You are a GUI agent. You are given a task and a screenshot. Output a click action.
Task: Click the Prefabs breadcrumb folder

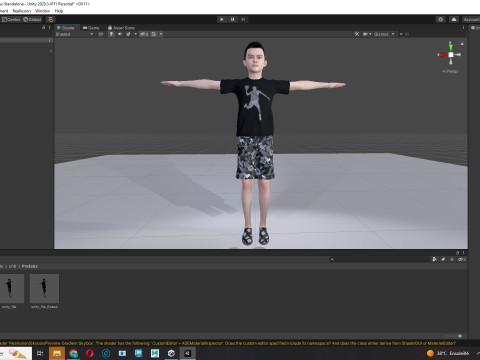pyautogui.click(x=30, y=266)
